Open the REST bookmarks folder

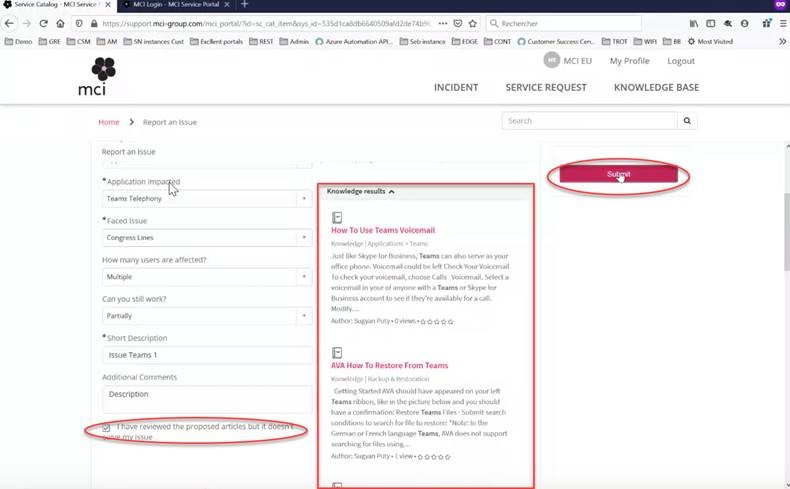point(261,41)
